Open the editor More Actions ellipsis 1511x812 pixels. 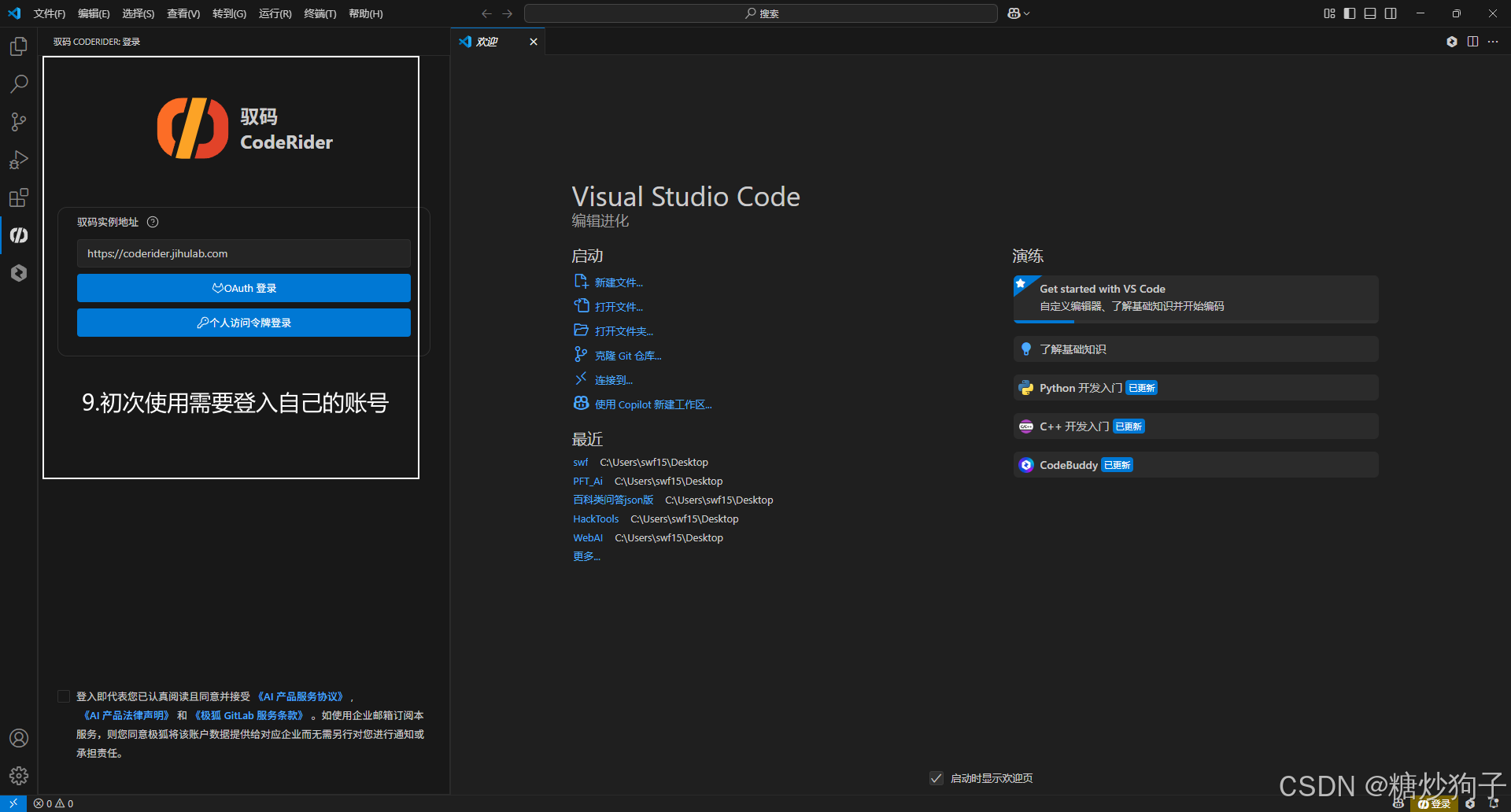(1493, 42)
